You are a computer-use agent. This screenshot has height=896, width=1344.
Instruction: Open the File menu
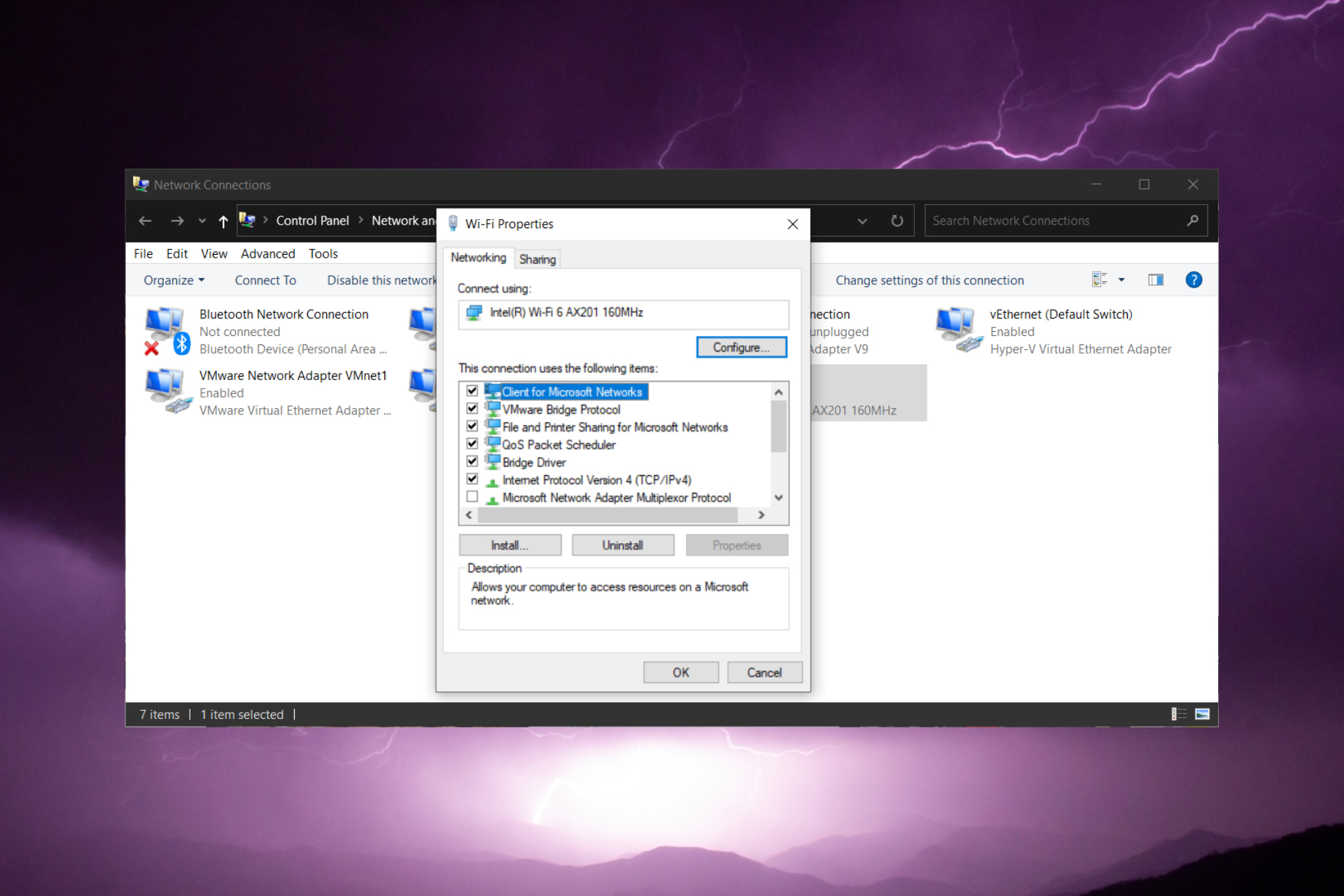(143, 253)
